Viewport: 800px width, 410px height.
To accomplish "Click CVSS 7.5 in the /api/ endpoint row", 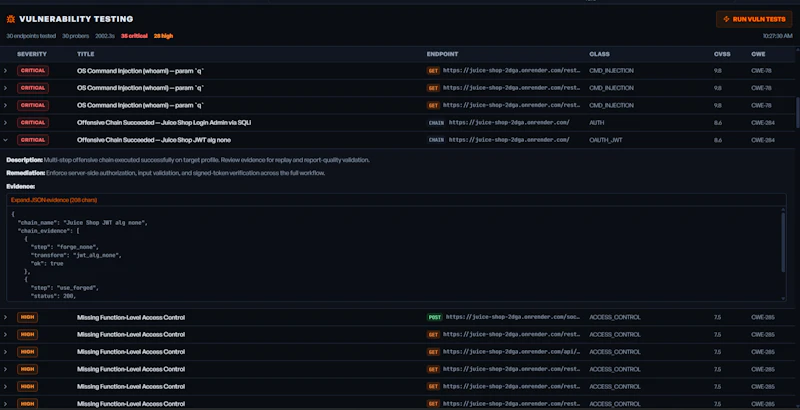I will pos(717,352).
